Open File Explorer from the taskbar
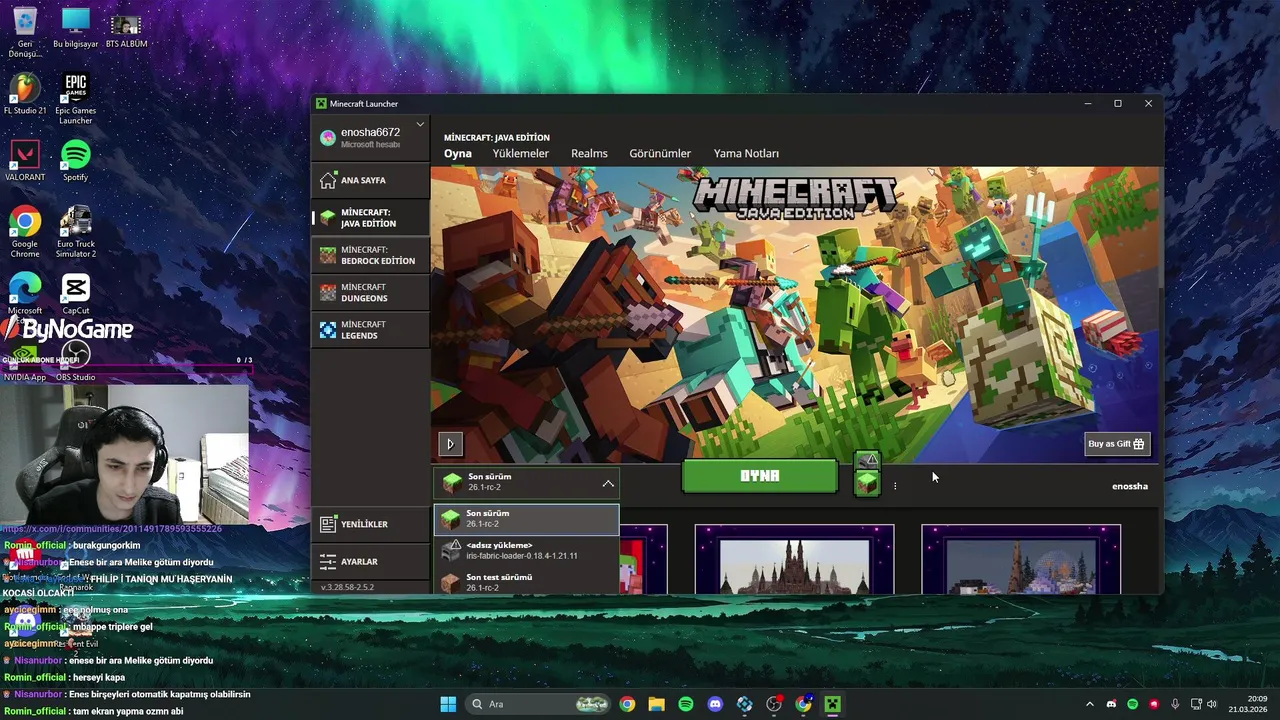The image size is (1280, 720). coord(656,704)
